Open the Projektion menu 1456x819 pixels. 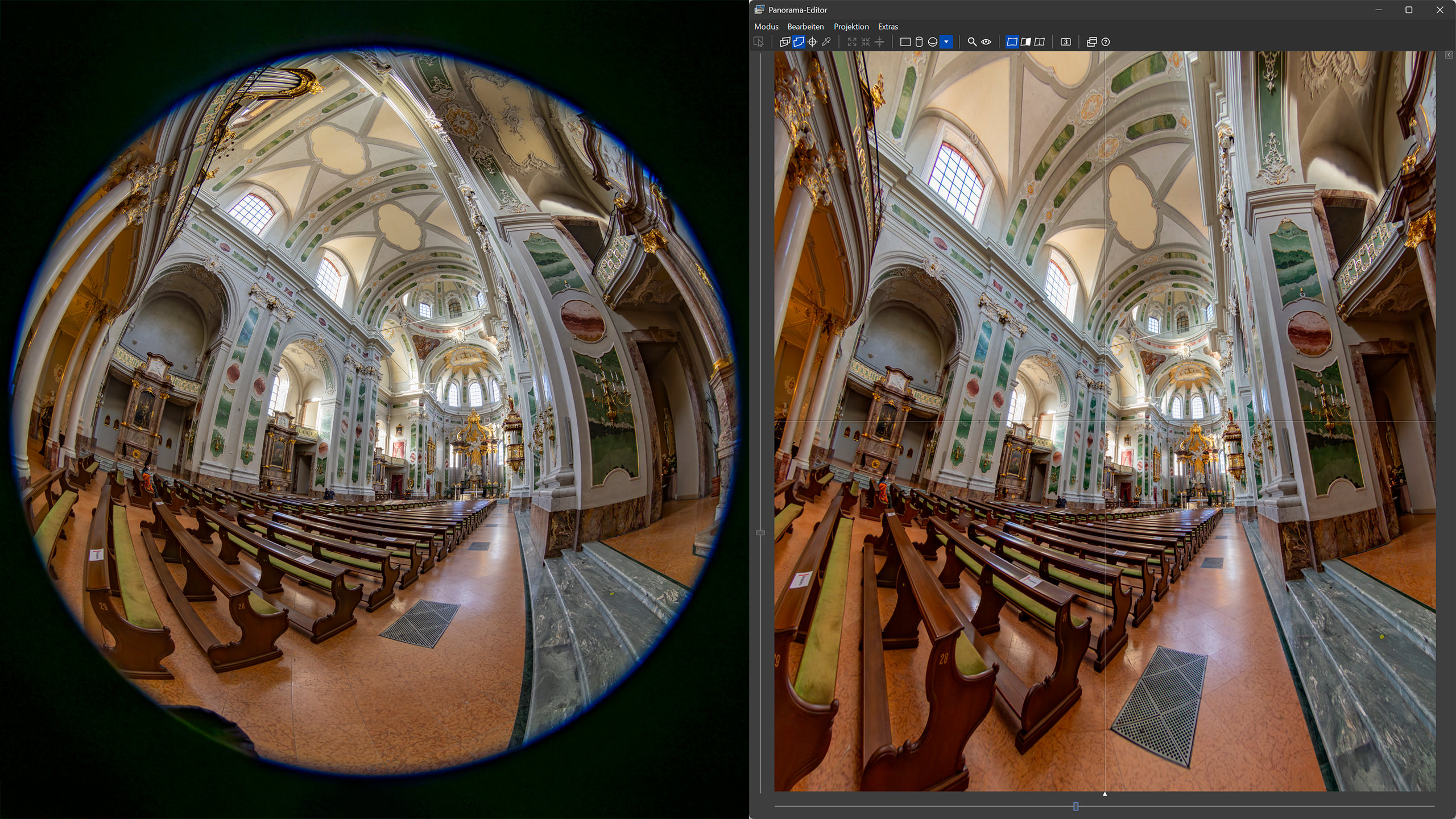(x=851, y=27)
